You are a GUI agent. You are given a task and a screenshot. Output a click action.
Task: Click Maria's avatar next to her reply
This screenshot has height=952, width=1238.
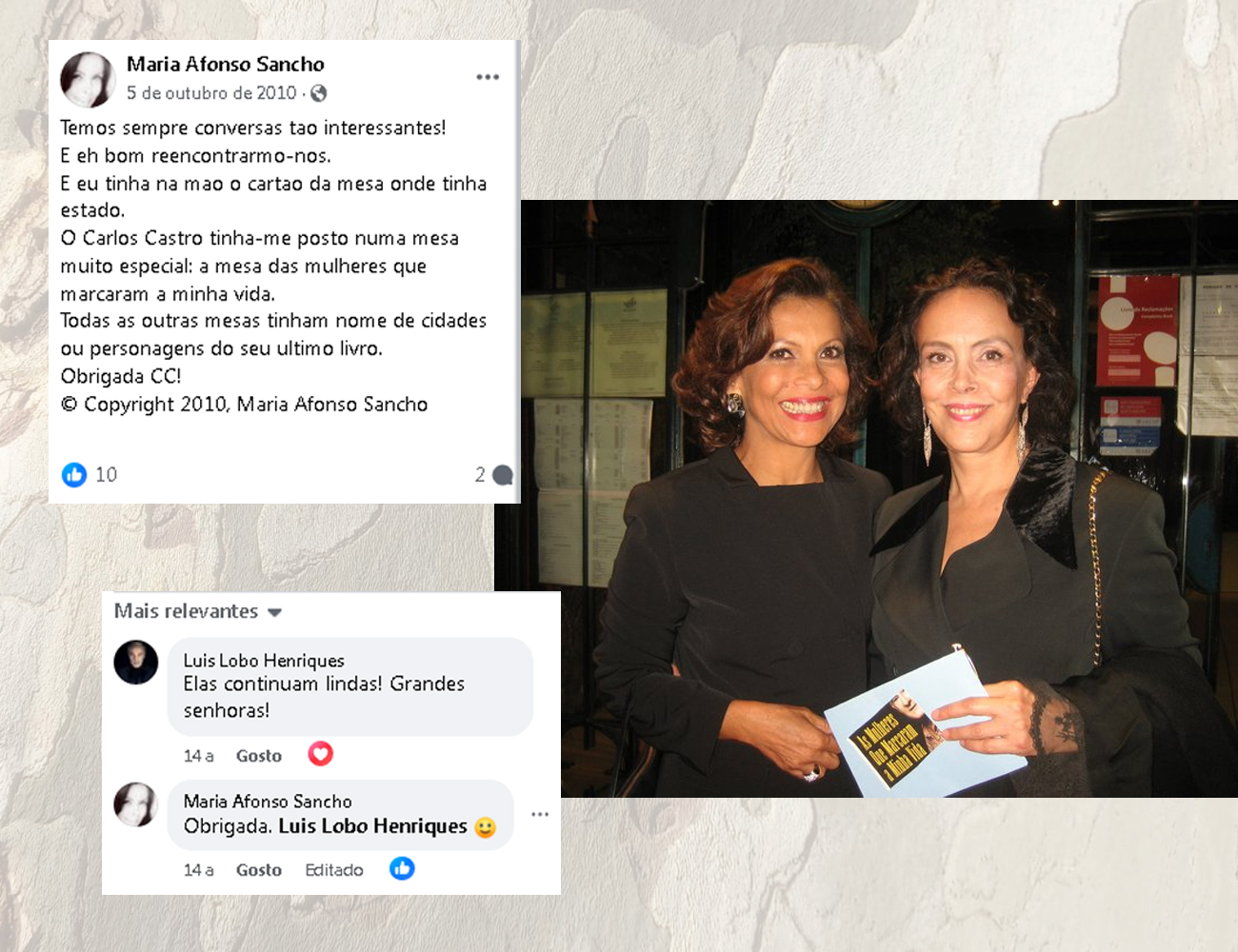click(x=136, y=804)
